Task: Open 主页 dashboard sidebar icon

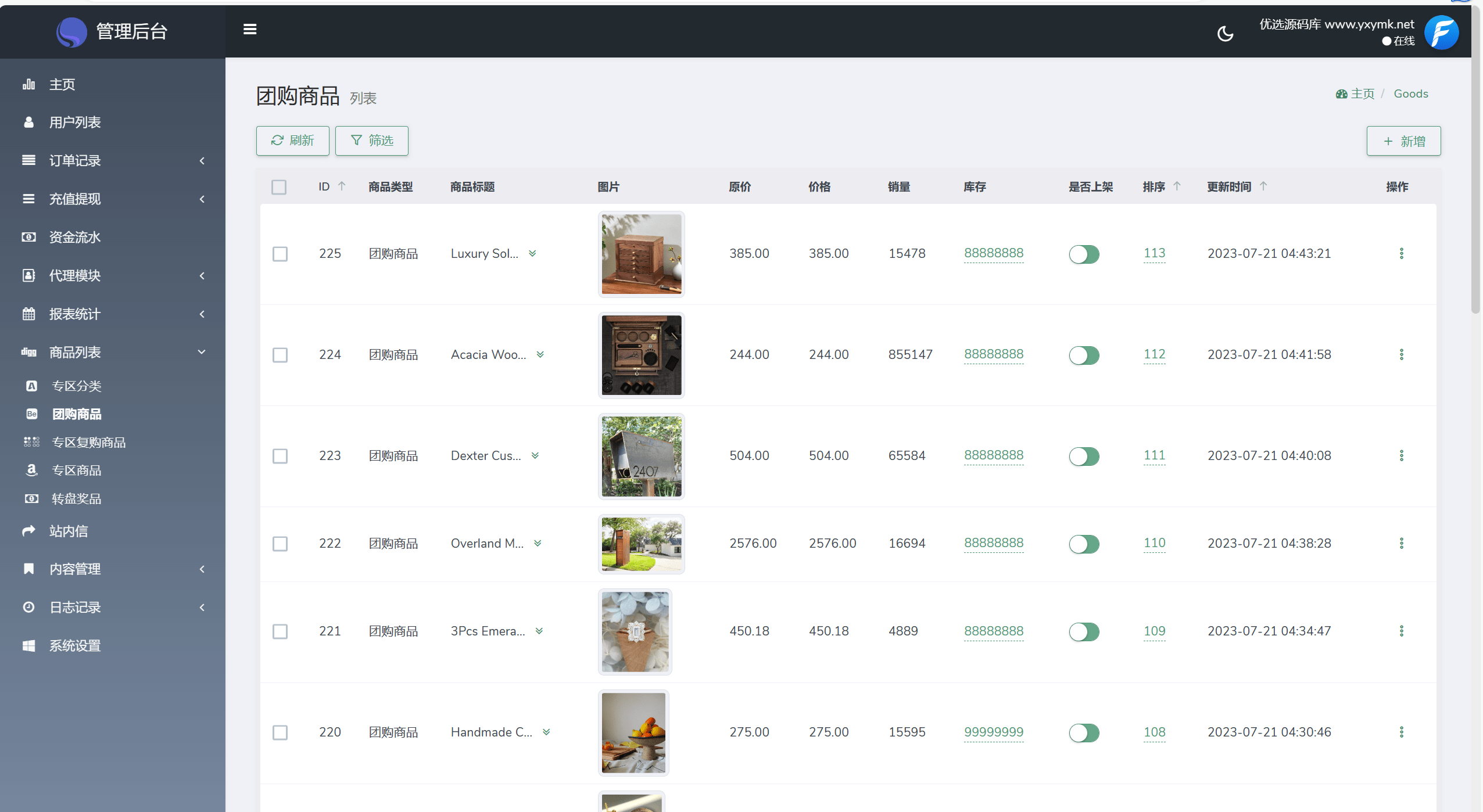Action: 28,85
